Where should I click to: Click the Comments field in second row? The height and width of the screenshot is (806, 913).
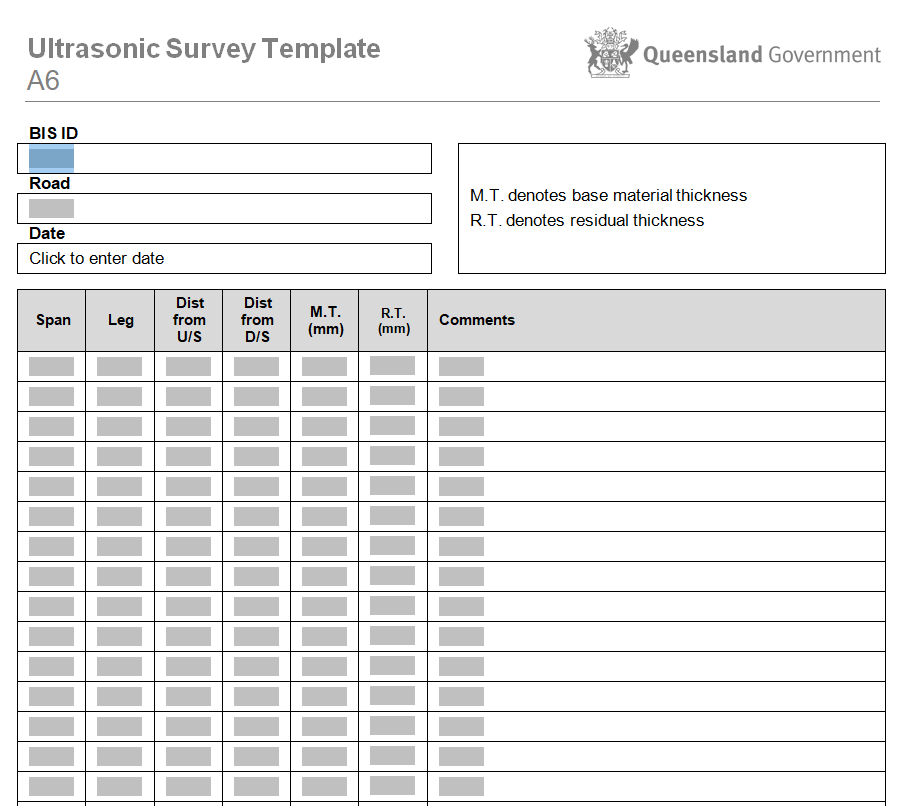pos(461,397)
